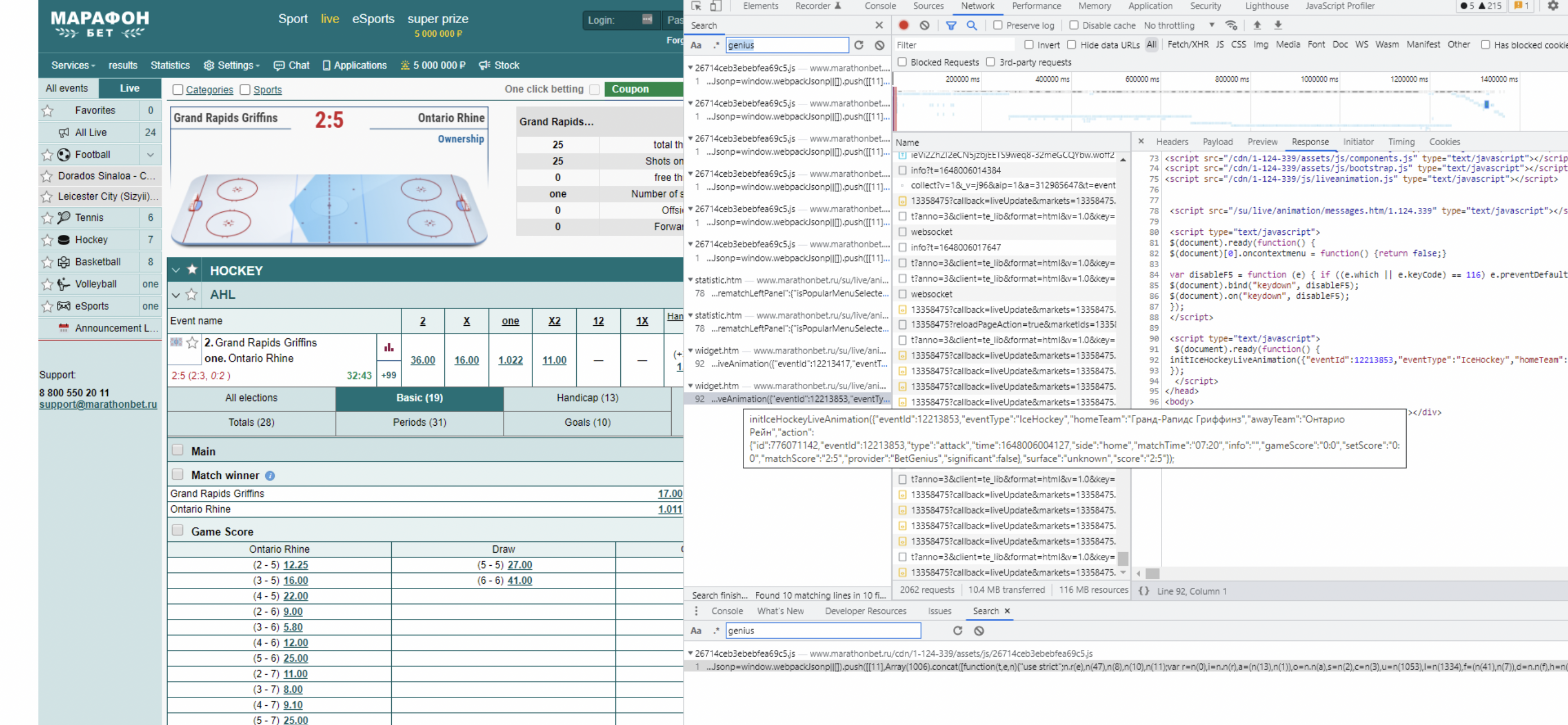Open the Services dropdown menu

[73, 65]
